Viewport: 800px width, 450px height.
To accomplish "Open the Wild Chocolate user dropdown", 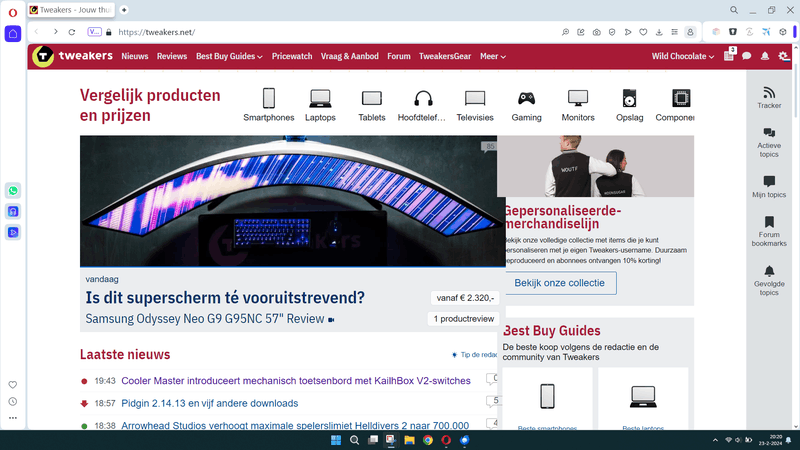I will click(683, 56).
